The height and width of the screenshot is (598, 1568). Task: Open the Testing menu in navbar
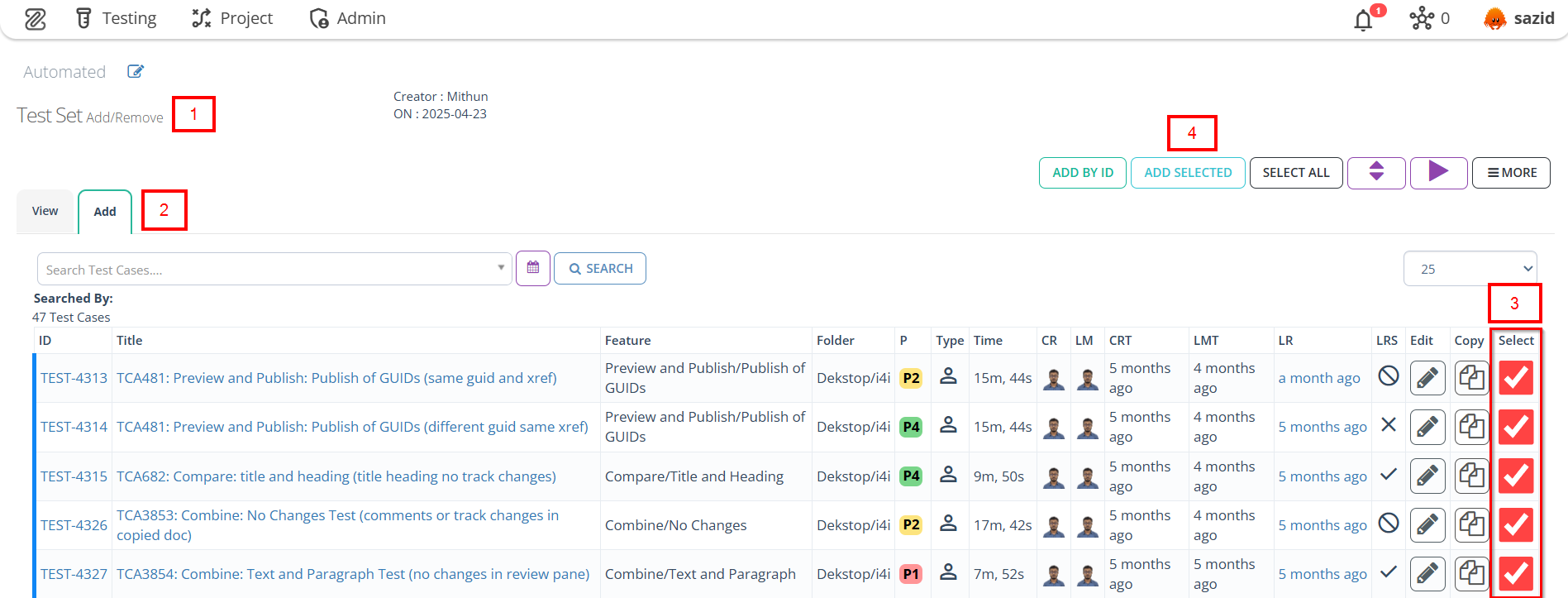coord(117,18)
